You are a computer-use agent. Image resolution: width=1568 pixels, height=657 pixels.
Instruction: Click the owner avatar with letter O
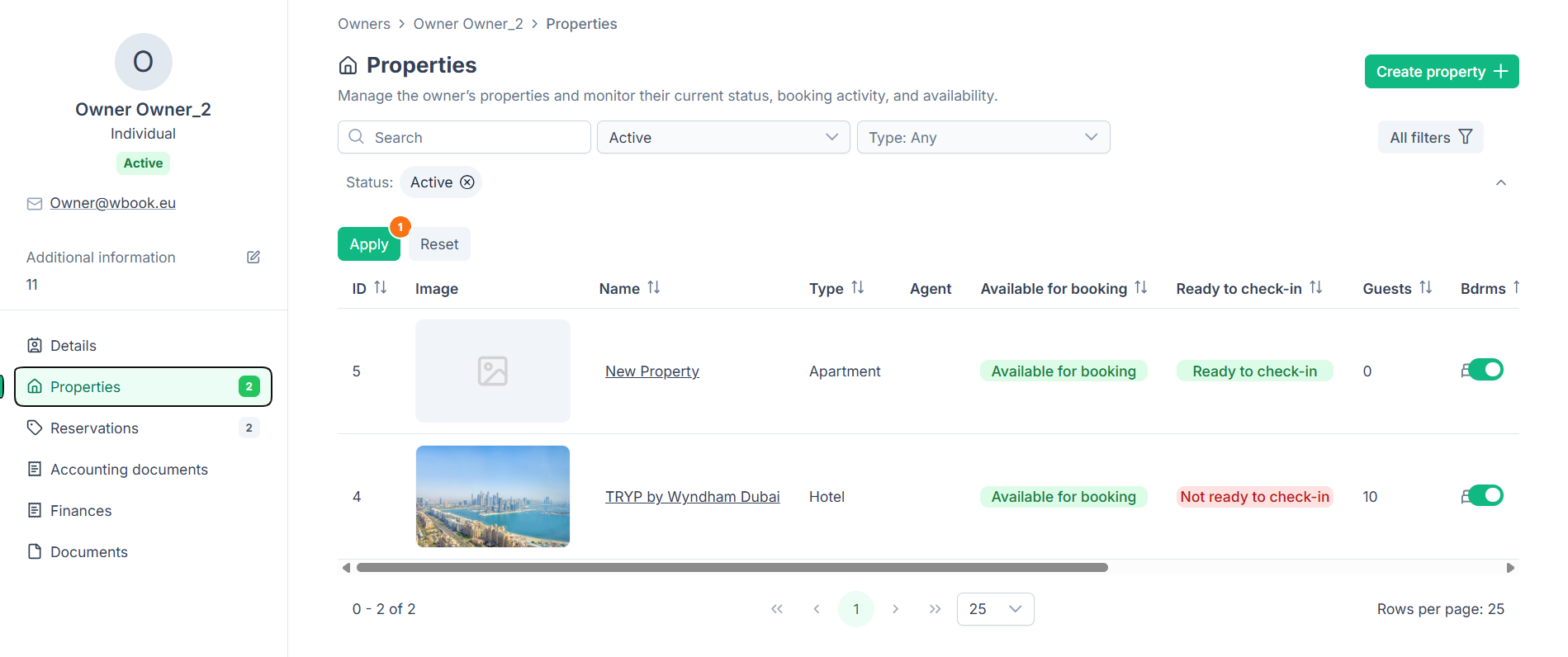pyautogui.click(x=144, y=62)
